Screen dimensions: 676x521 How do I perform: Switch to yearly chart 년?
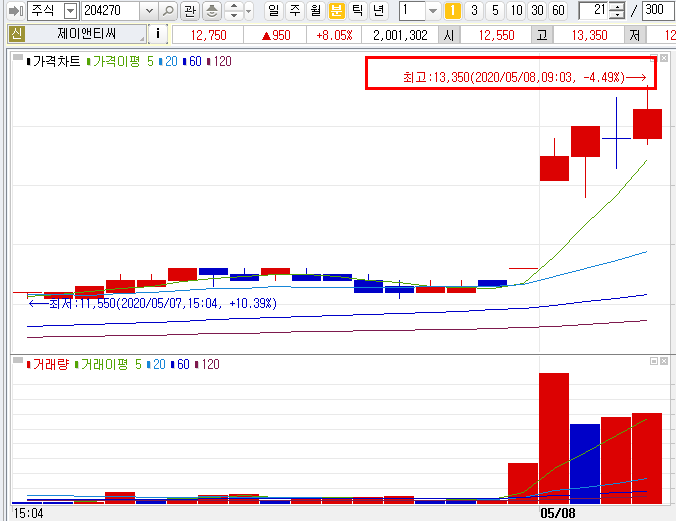[x=379, y=11]
